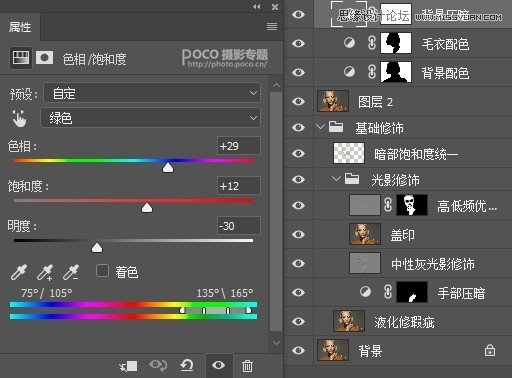Click the 色相 slider handle

168,168
